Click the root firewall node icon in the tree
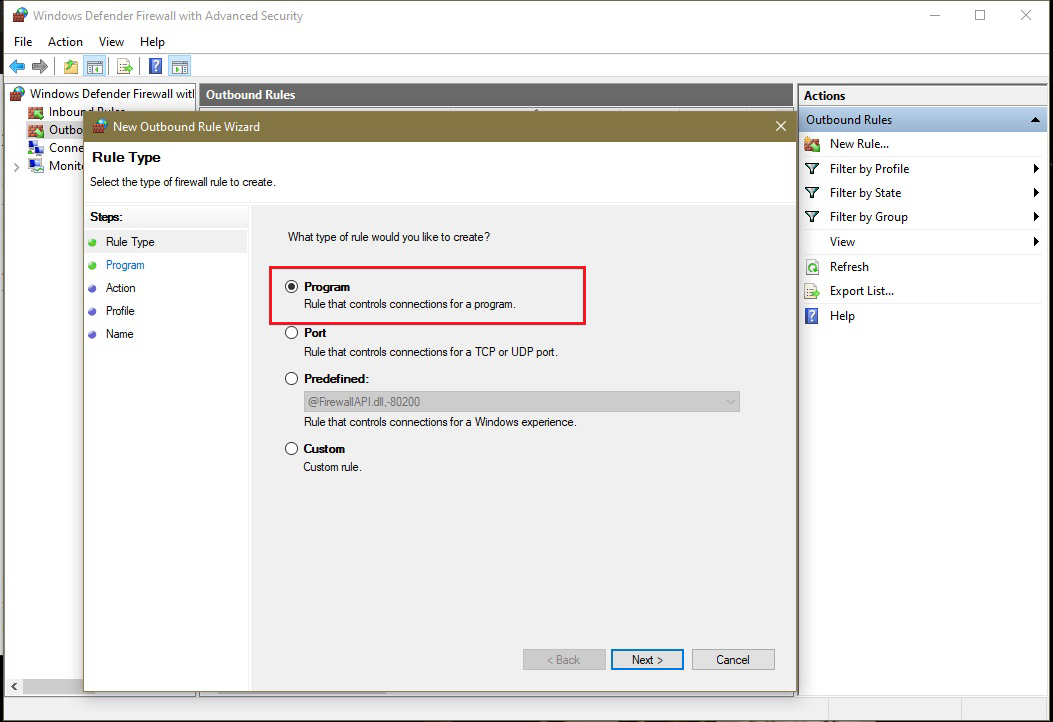 18,93
